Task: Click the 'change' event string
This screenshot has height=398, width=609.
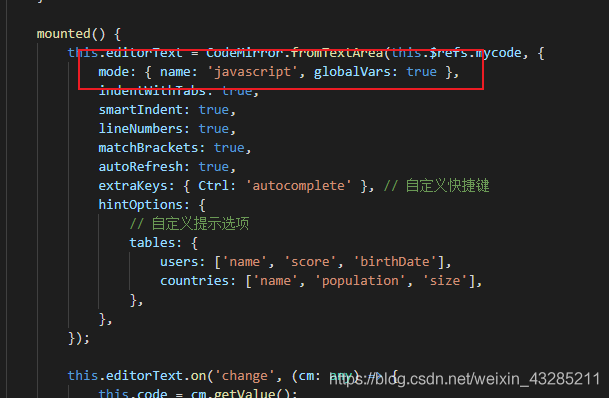Action: pyautogui.click(x=245, y=376)
